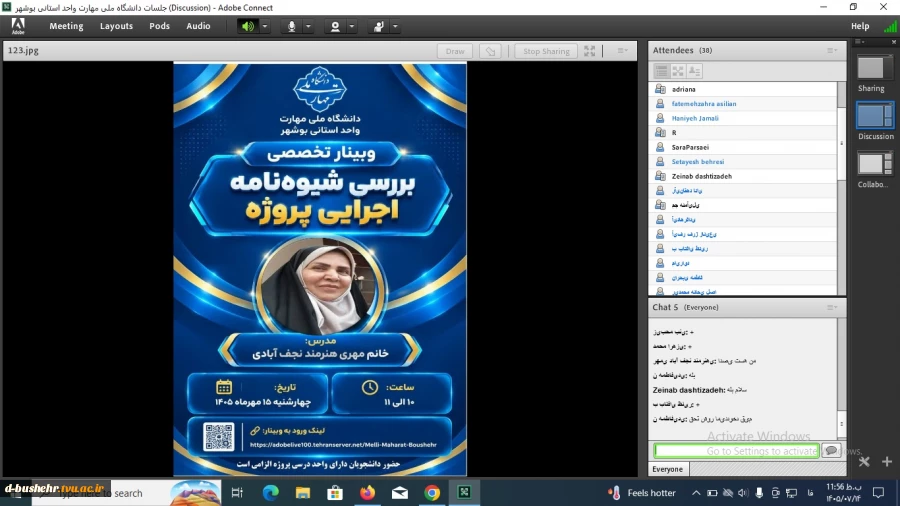Screen dimensions: 900x506
Task: Click the Zeinab dashtizadeh chat message
Action: [699, 390]
